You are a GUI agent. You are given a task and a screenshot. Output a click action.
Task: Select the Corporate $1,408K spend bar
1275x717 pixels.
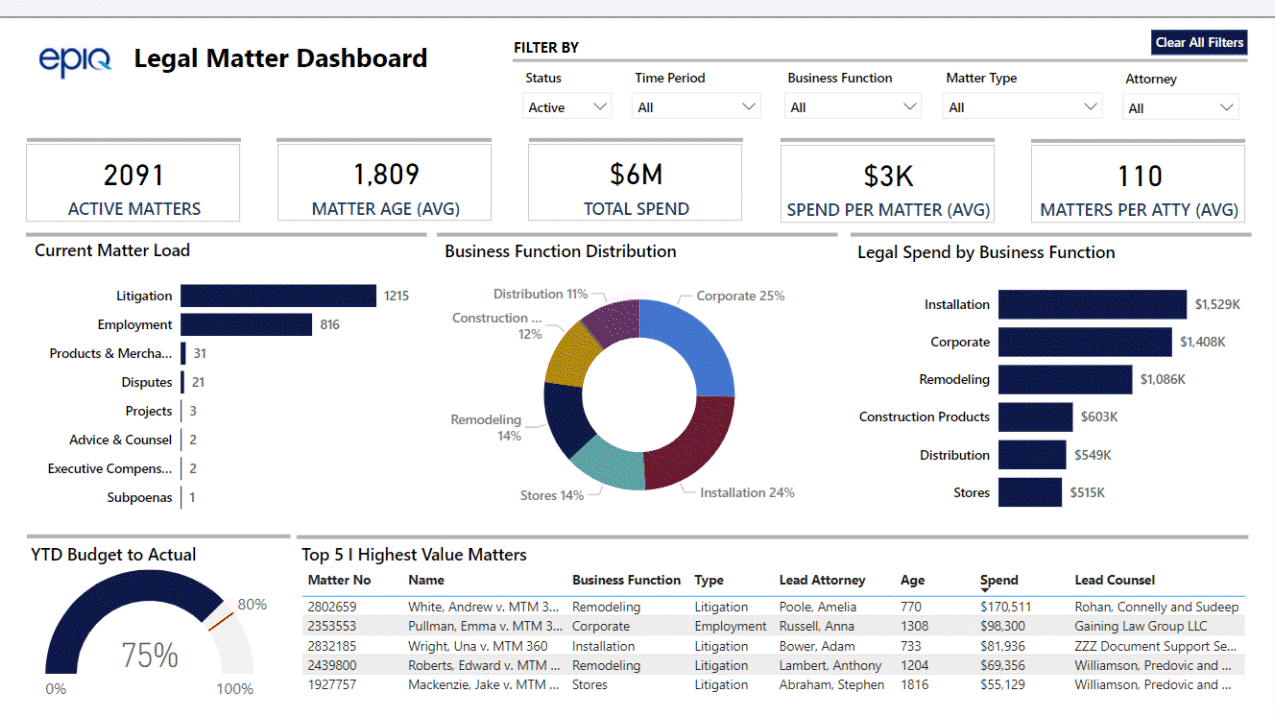pos(1085,342)
